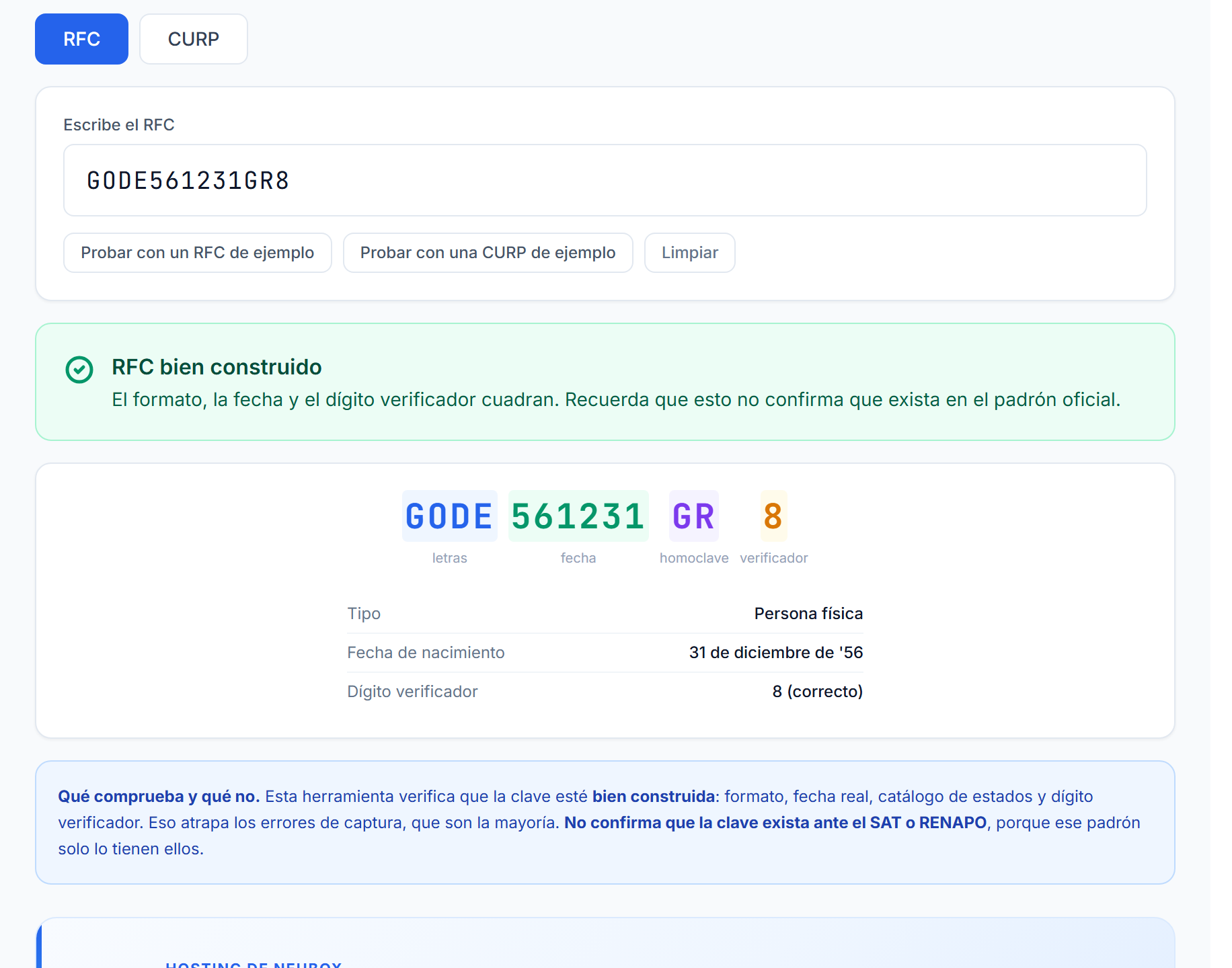Click the 'RFC bien construido' heading
The height and width of the screenshot is (968, 1232).
(x=217, y=367)
